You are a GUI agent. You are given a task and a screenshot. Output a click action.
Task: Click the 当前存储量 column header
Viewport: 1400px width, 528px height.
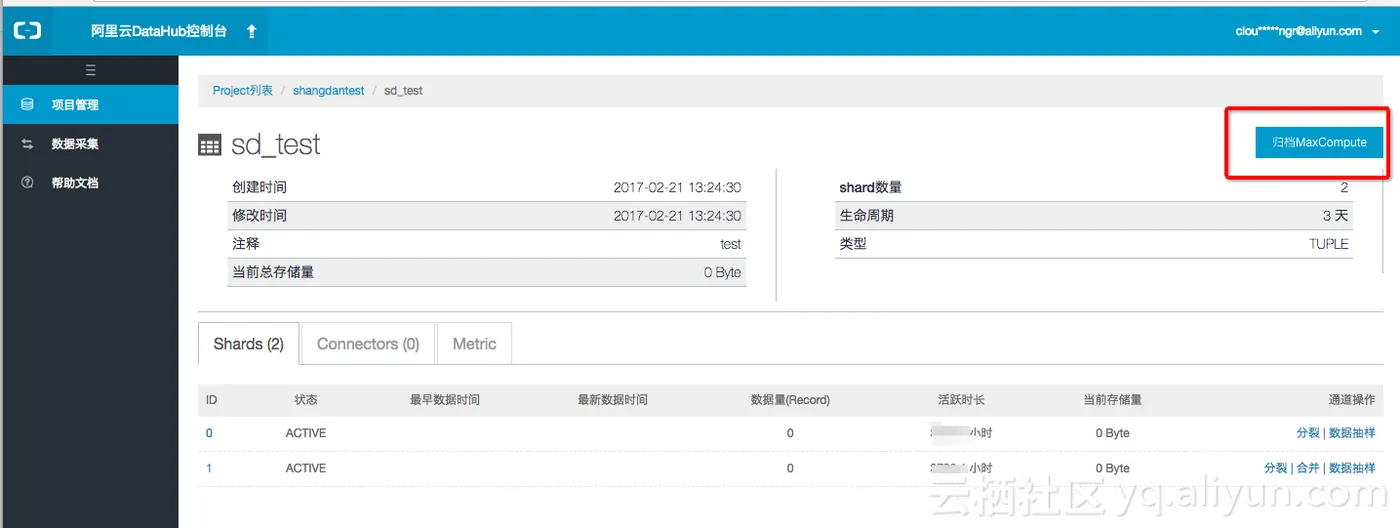point(1112,399)
